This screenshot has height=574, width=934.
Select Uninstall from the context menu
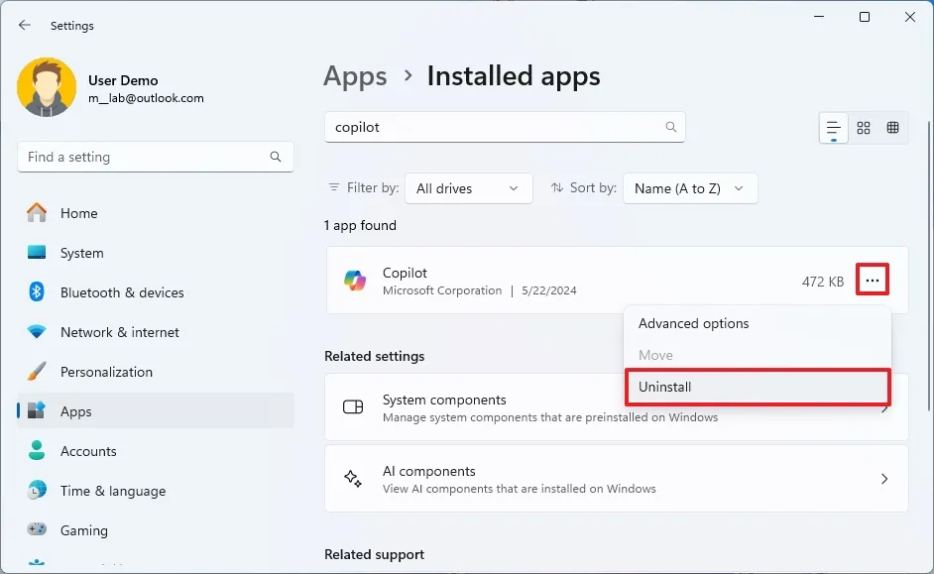point(758,387)
